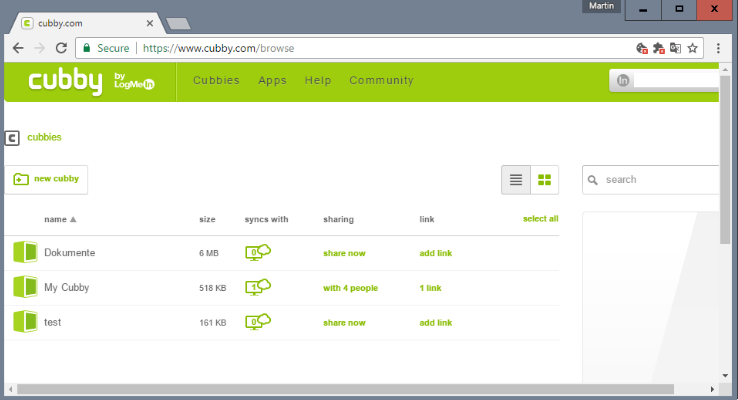
Task: Click the vertical scrollbar thumb
Action: [725, 159]
